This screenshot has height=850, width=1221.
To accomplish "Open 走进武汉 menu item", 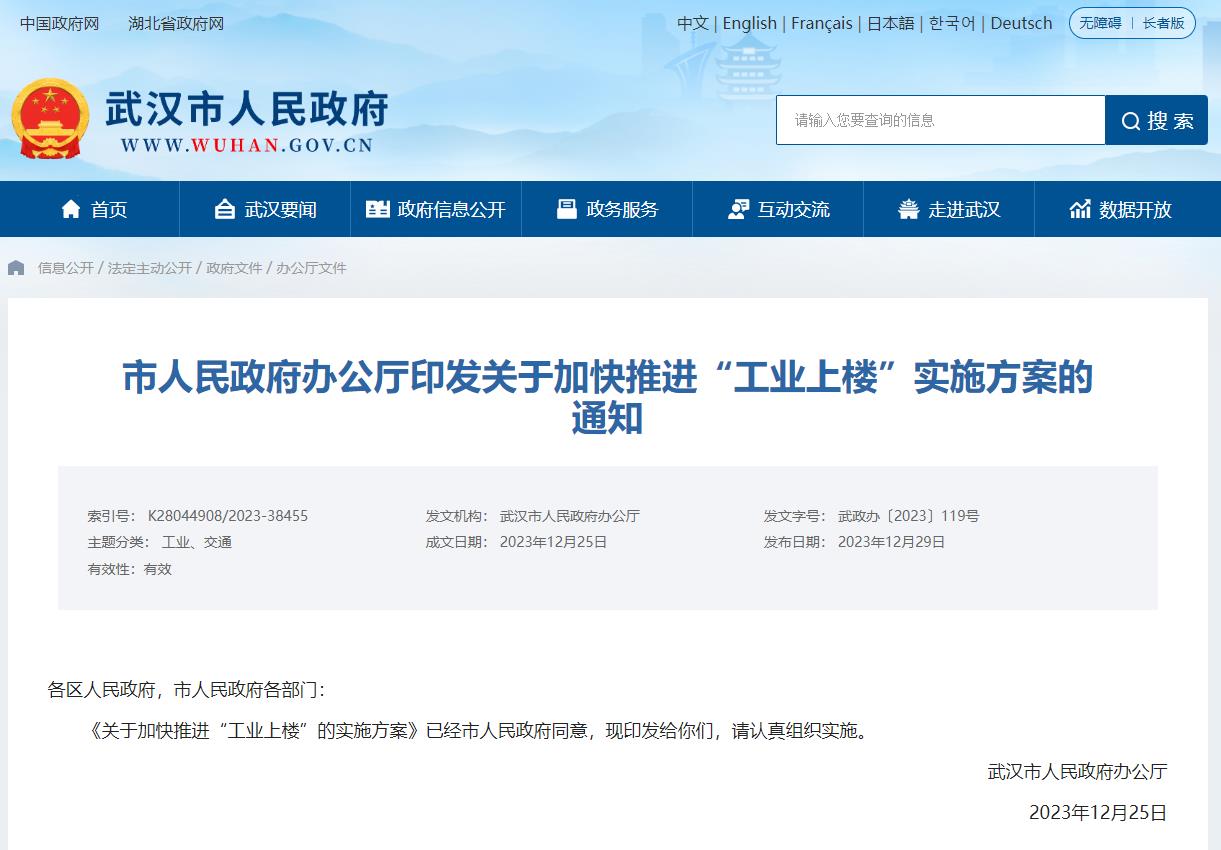I will [949, 209].
